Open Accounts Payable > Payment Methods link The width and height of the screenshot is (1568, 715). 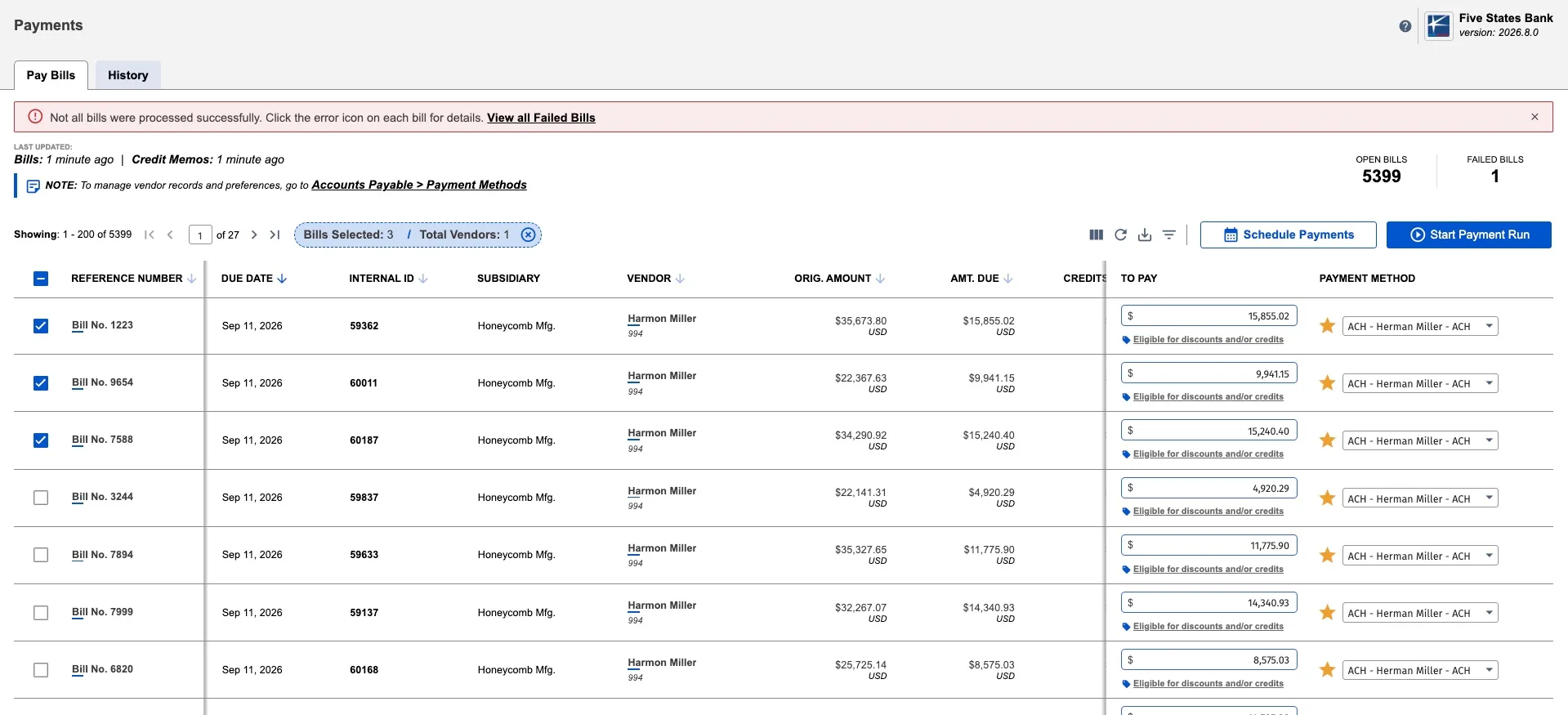pos(419,185)
